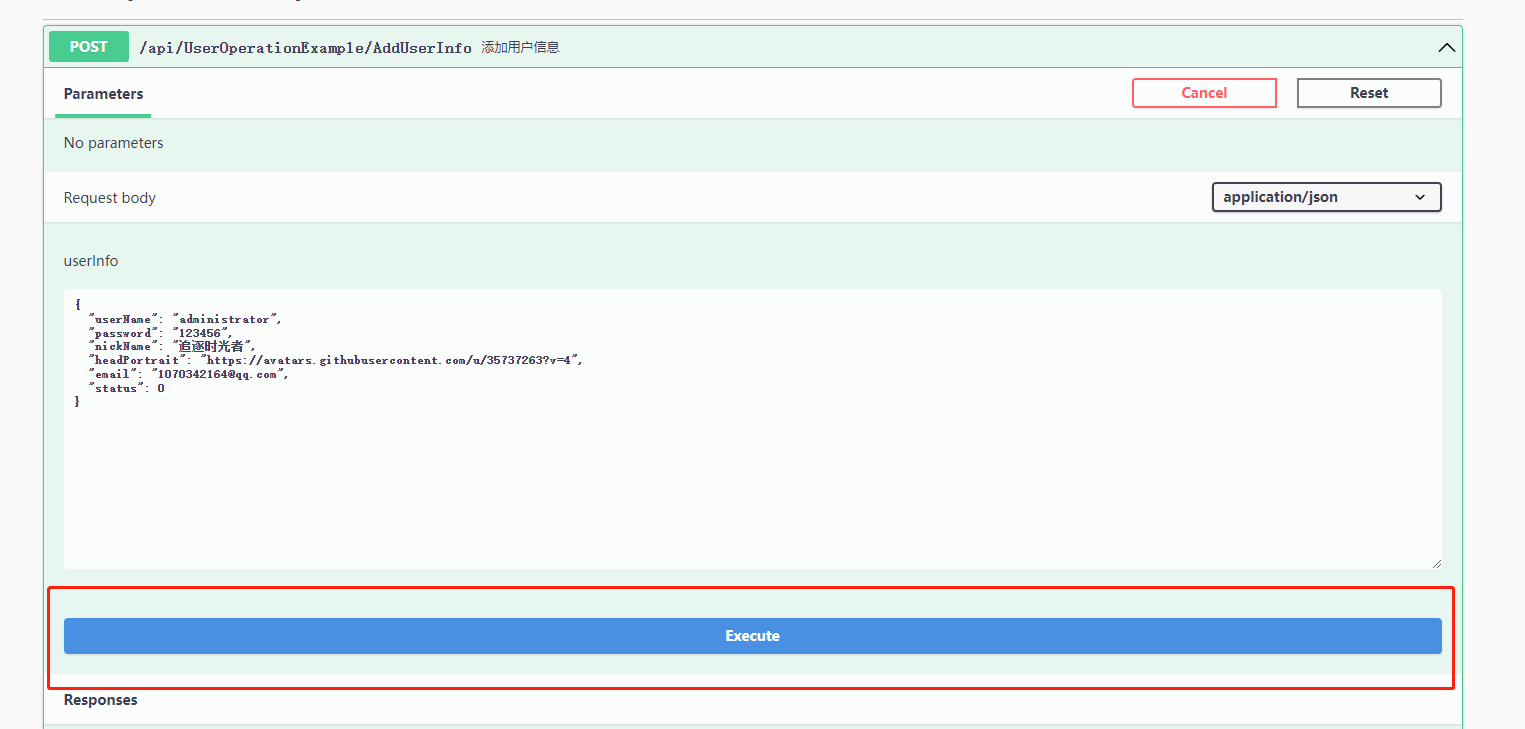Click the Cancel button

[1204, 92]
